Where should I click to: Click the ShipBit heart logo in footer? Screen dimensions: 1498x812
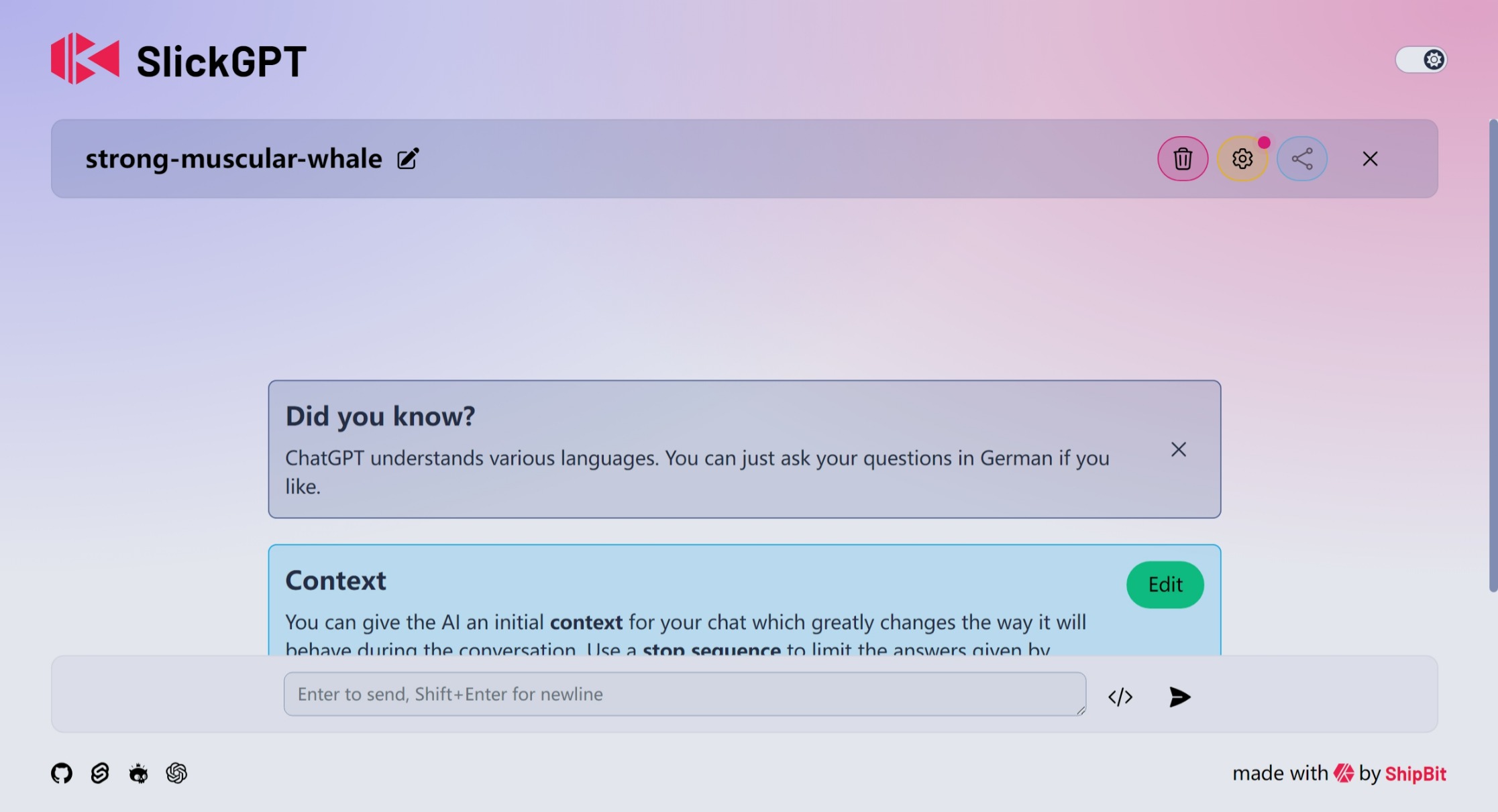tap(1343, 773)
